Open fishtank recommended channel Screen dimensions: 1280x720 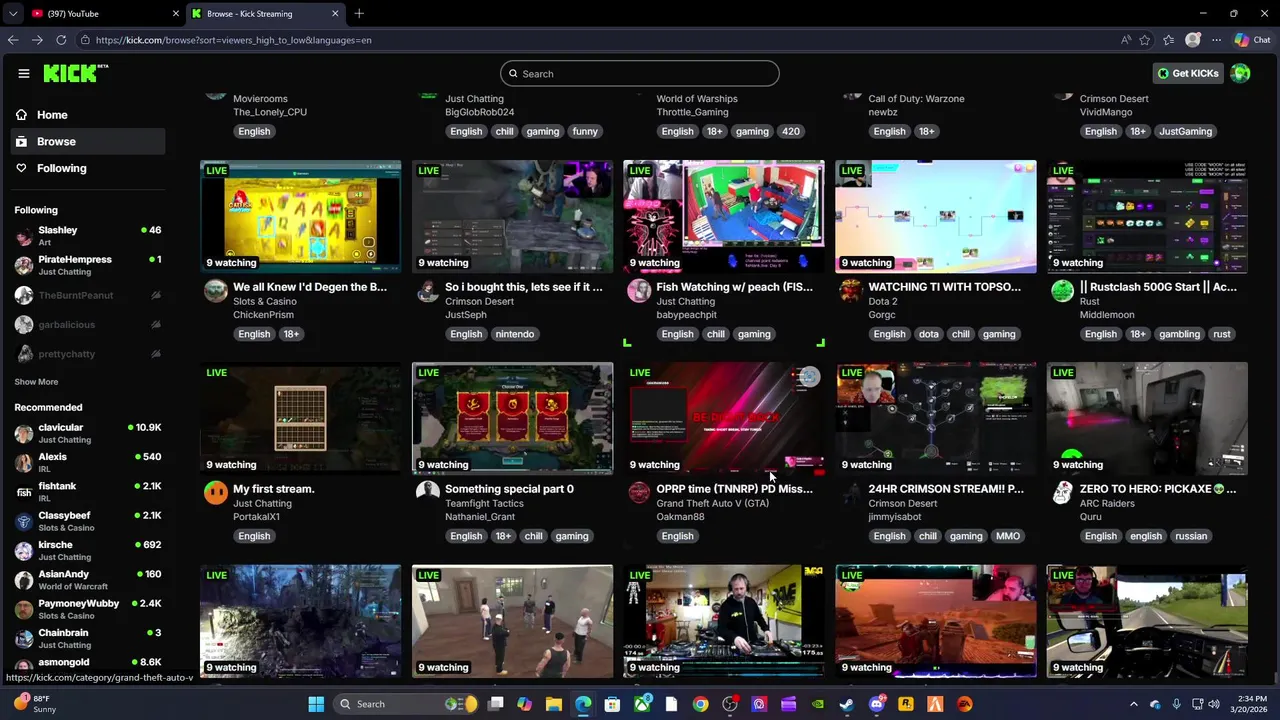tap(88, 492)
